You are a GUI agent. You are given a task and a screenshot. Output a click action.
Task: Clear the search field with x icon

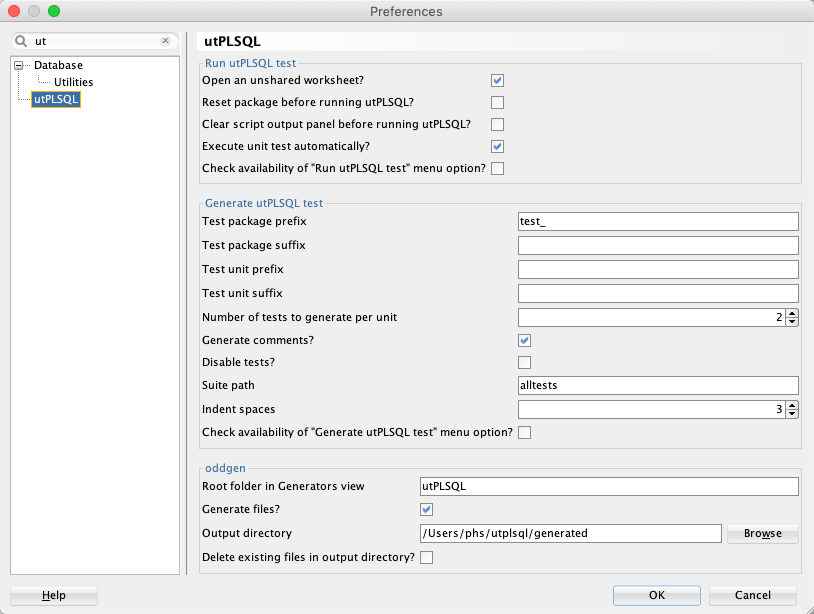click(x=166, y=41)
